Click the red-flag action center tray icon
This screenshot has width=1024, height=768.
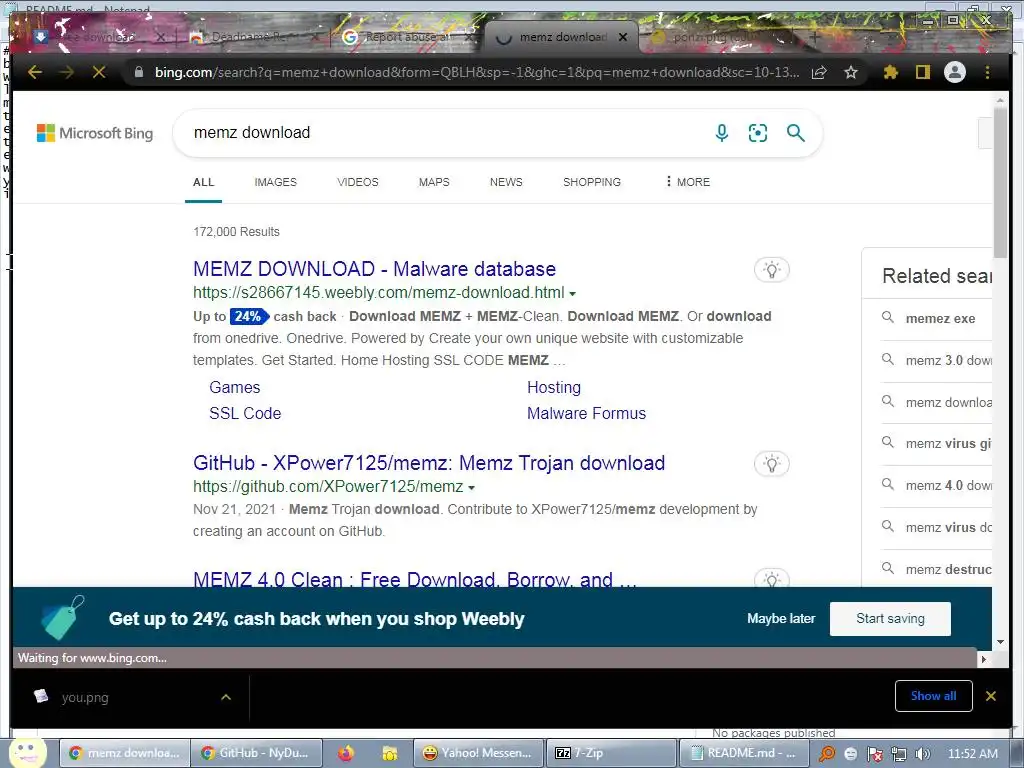[874, 754]
